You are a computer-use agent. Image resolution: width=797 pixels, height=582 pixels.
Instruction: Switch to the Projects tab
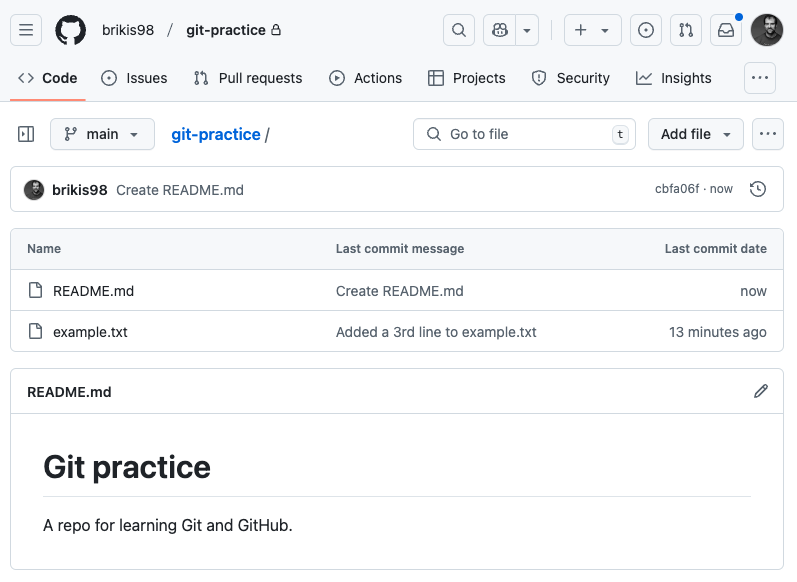[467, 78]
